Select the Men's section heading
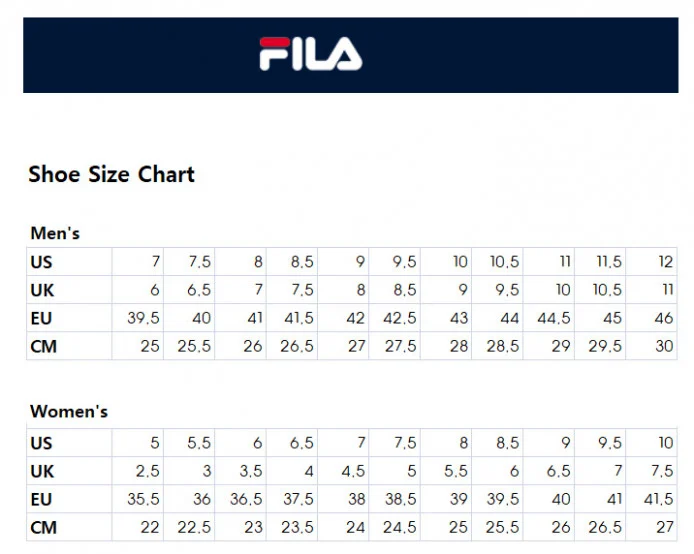Screen dimensions: 694x554 55,234
